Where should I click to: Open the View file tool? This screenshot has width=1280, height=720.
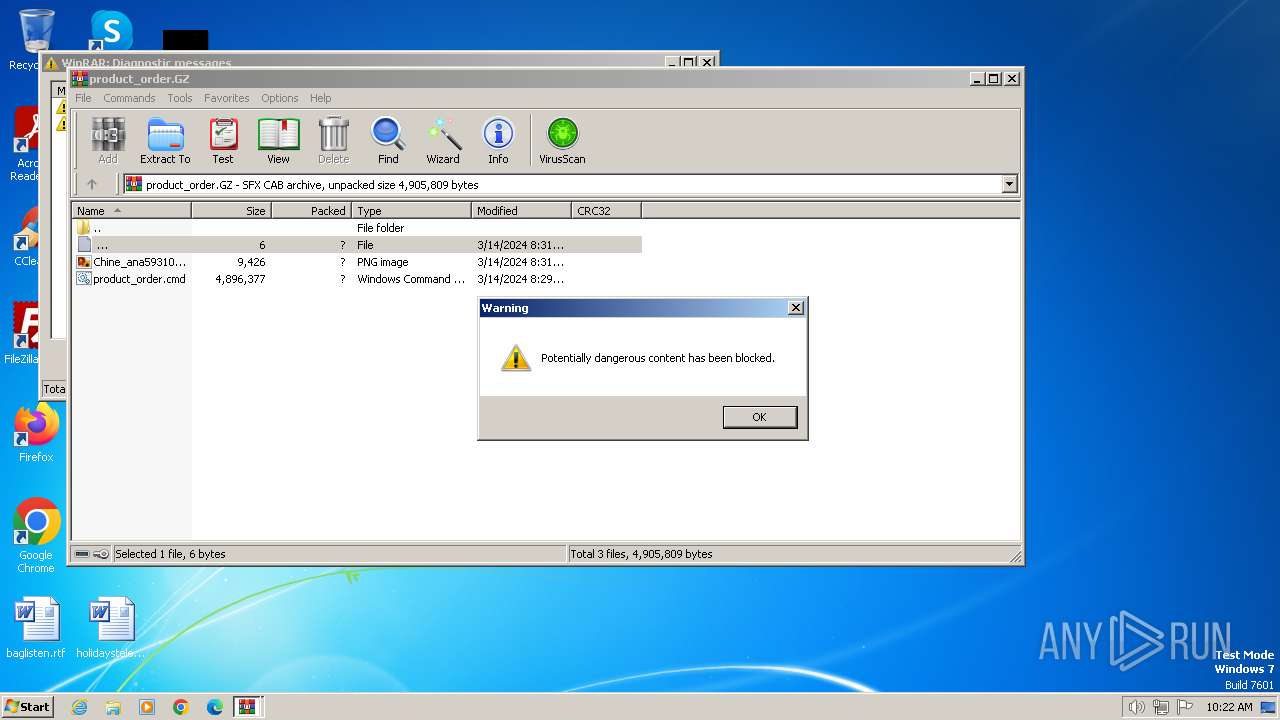click(278, 140)
